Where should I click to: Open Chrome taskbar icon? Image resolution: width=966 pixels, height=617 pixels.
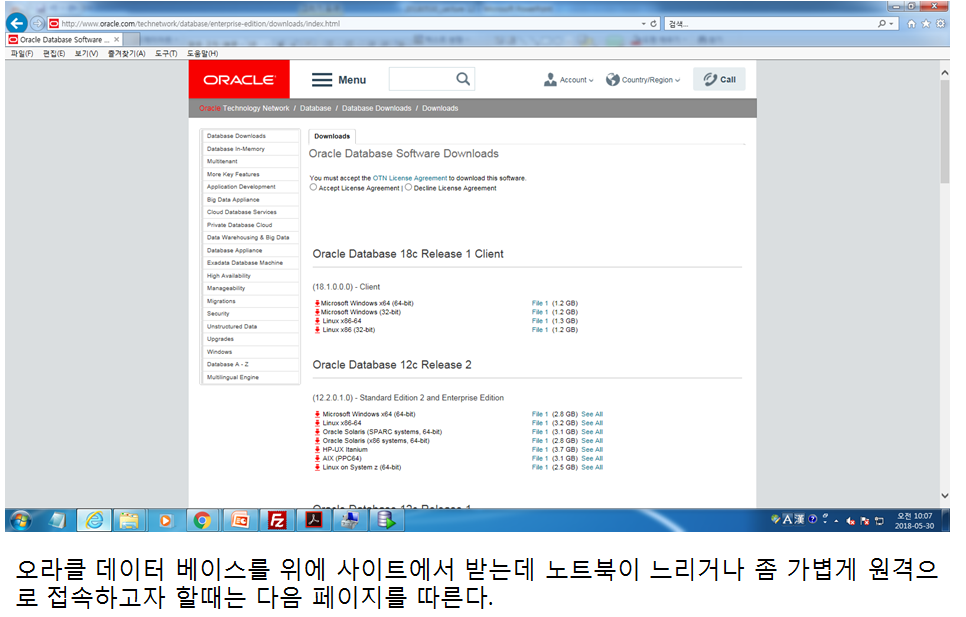(x=202, y=521)
